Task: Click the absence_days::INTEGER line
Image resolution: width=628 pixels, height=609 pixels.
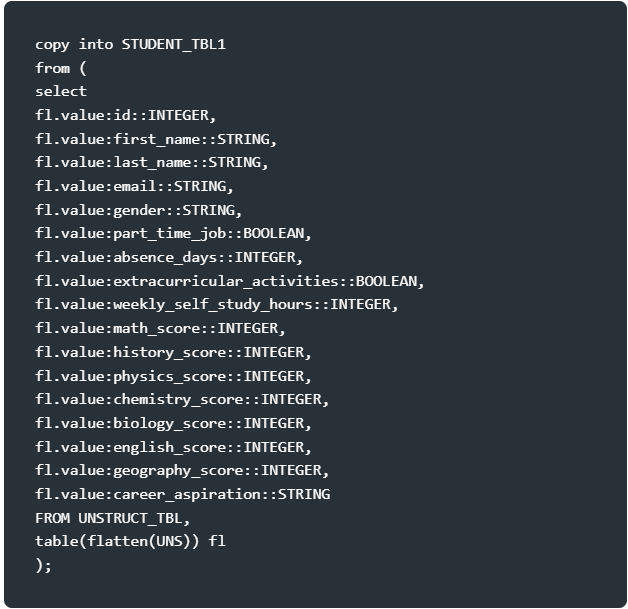Action: click(x=169, y=257)
